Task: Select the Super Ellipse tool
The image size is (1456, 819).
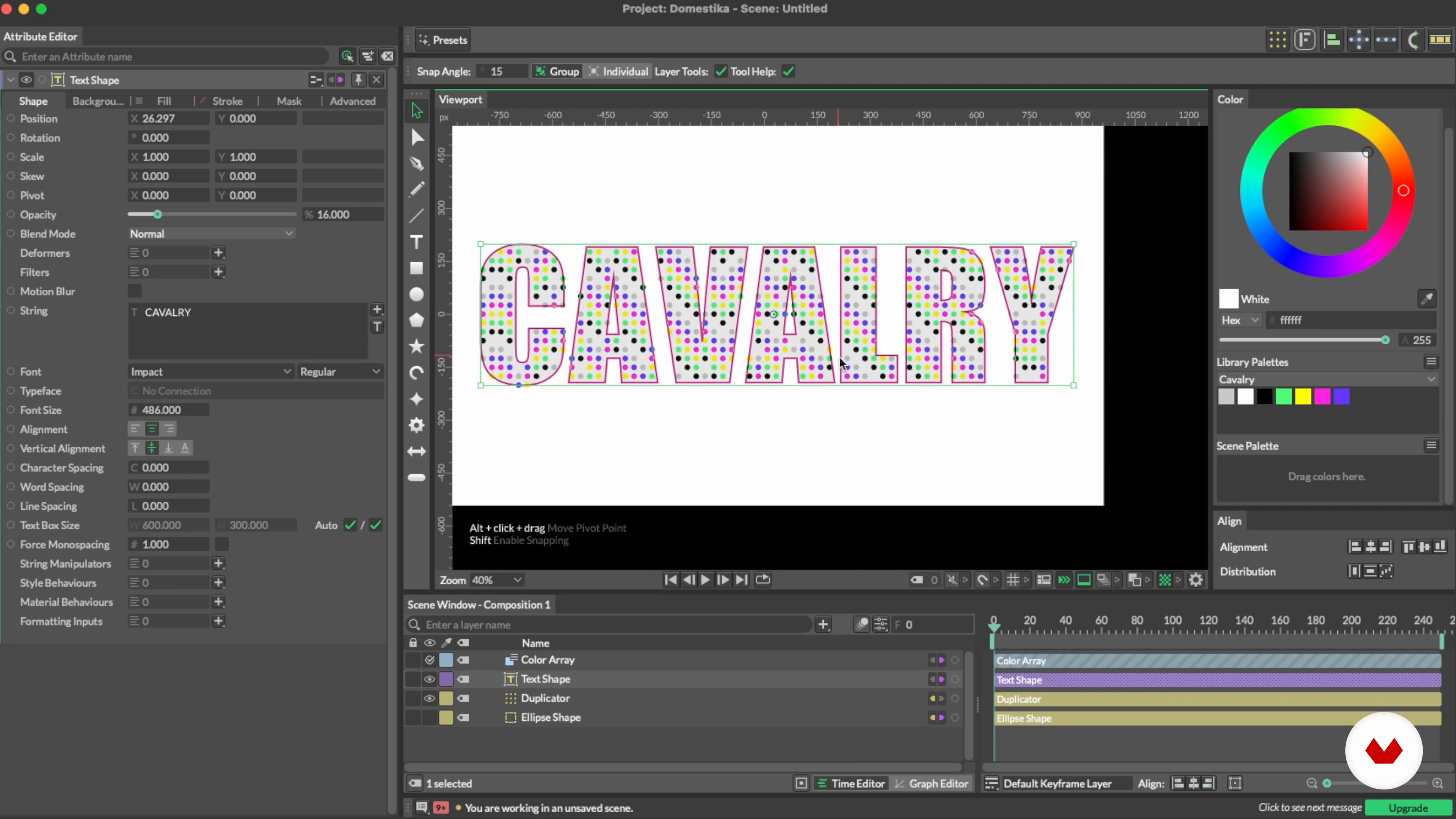Action: pyautogui.click(x=417, y=399)
